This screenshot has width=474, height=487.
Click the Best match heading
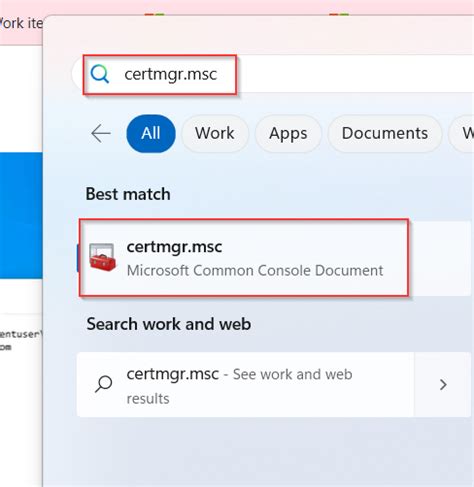(128, 194)
